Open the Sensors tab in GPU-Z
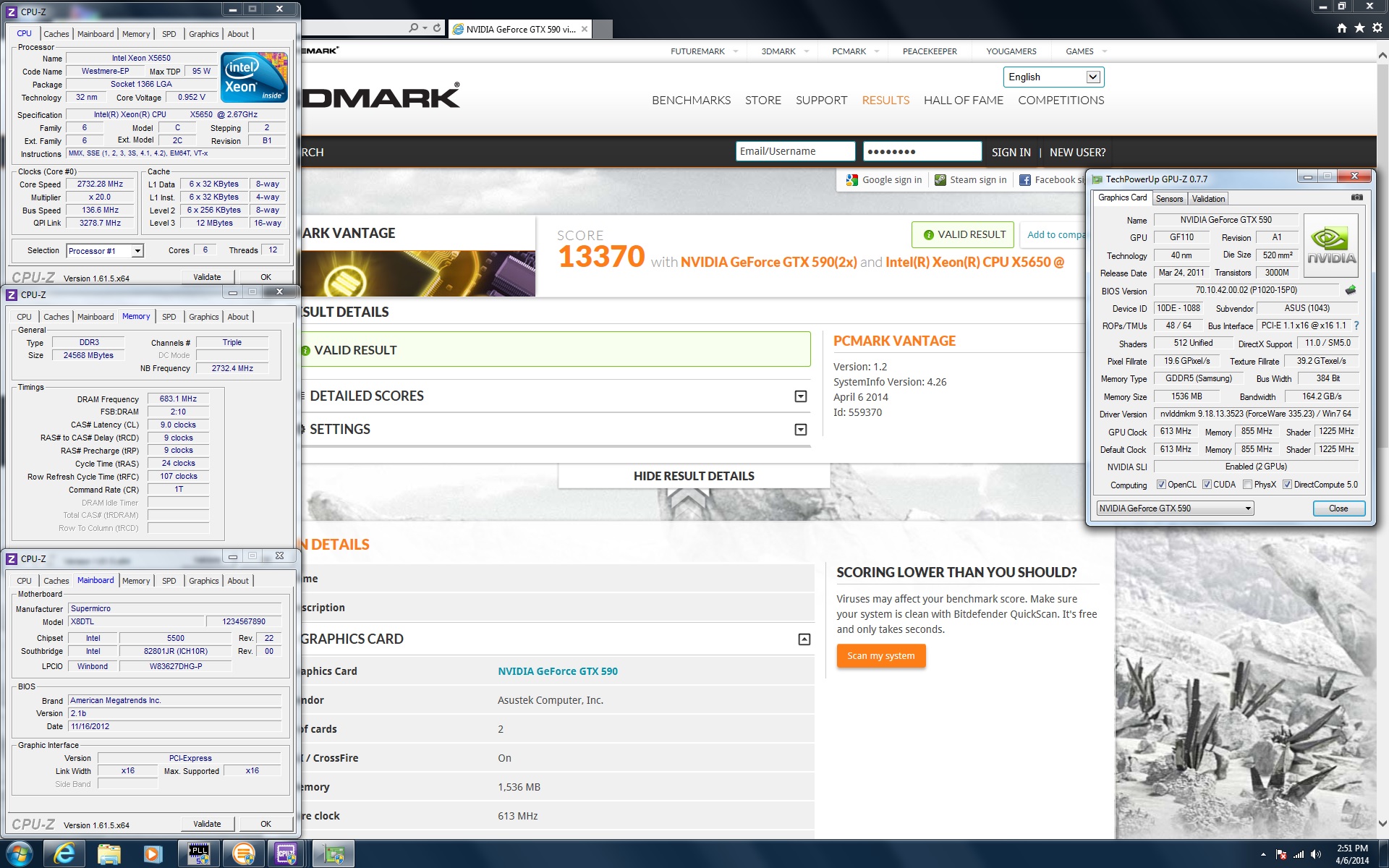 (1169, 199)
